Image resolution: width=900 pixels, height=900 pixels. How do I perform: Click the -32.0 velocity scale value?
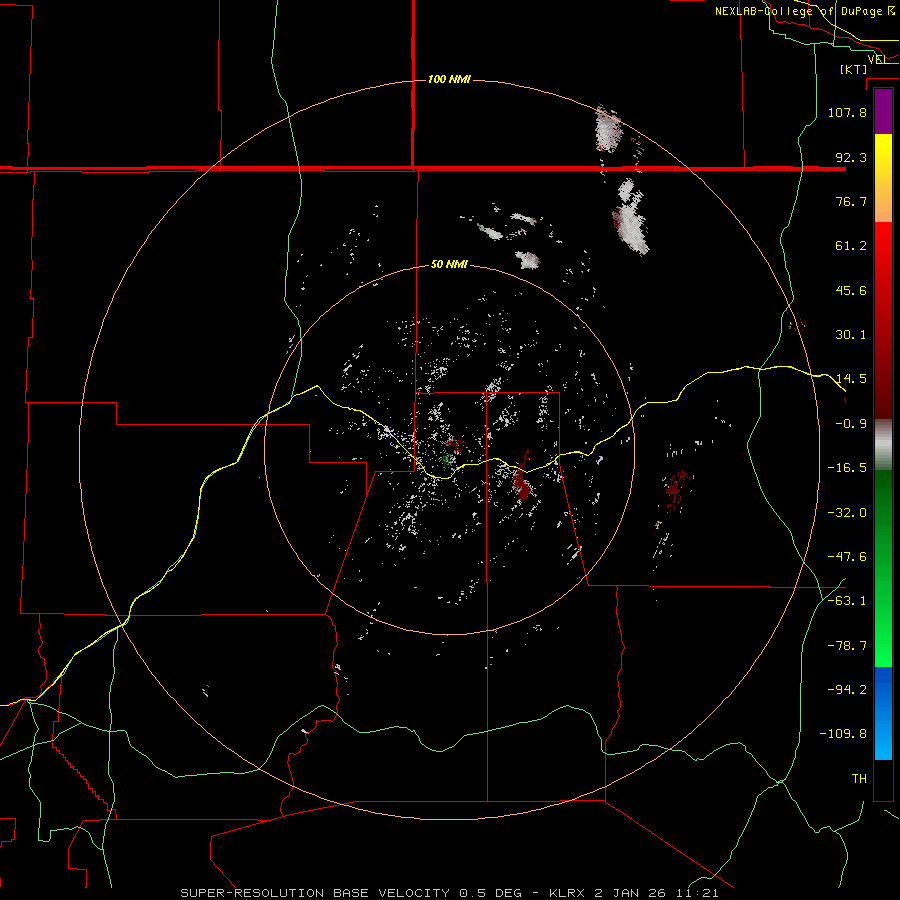click(847, 513)
